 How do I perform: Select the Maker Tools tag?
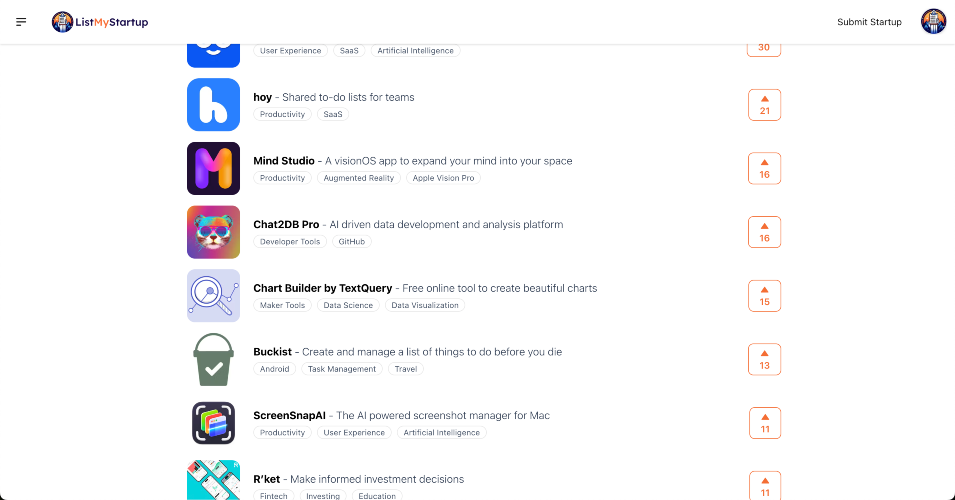coord(283,305)
